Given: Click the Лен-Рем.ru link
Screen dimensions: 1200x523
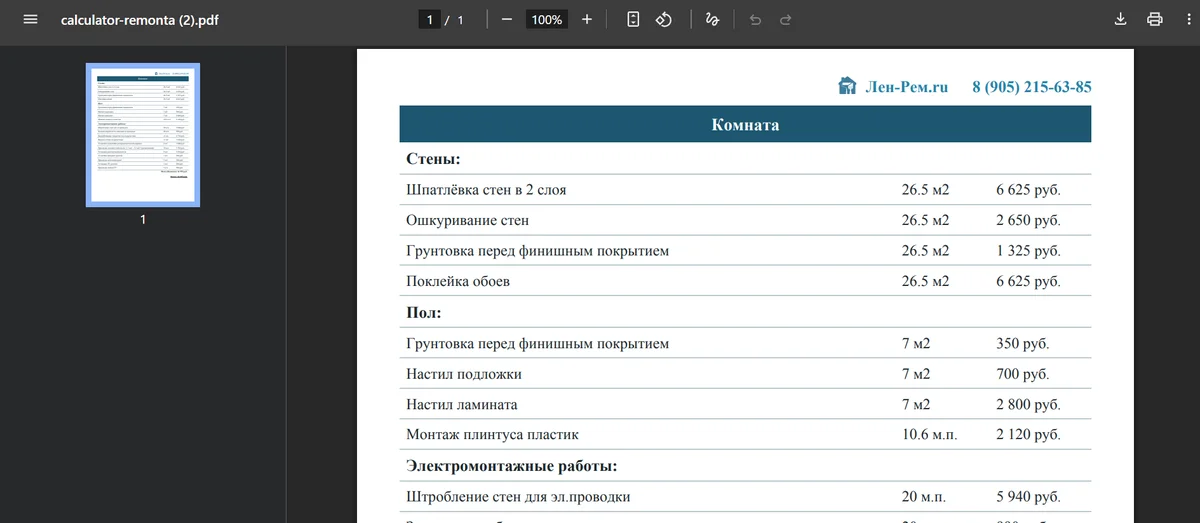Looking at the screenshot, I should (x=906, y=87).
